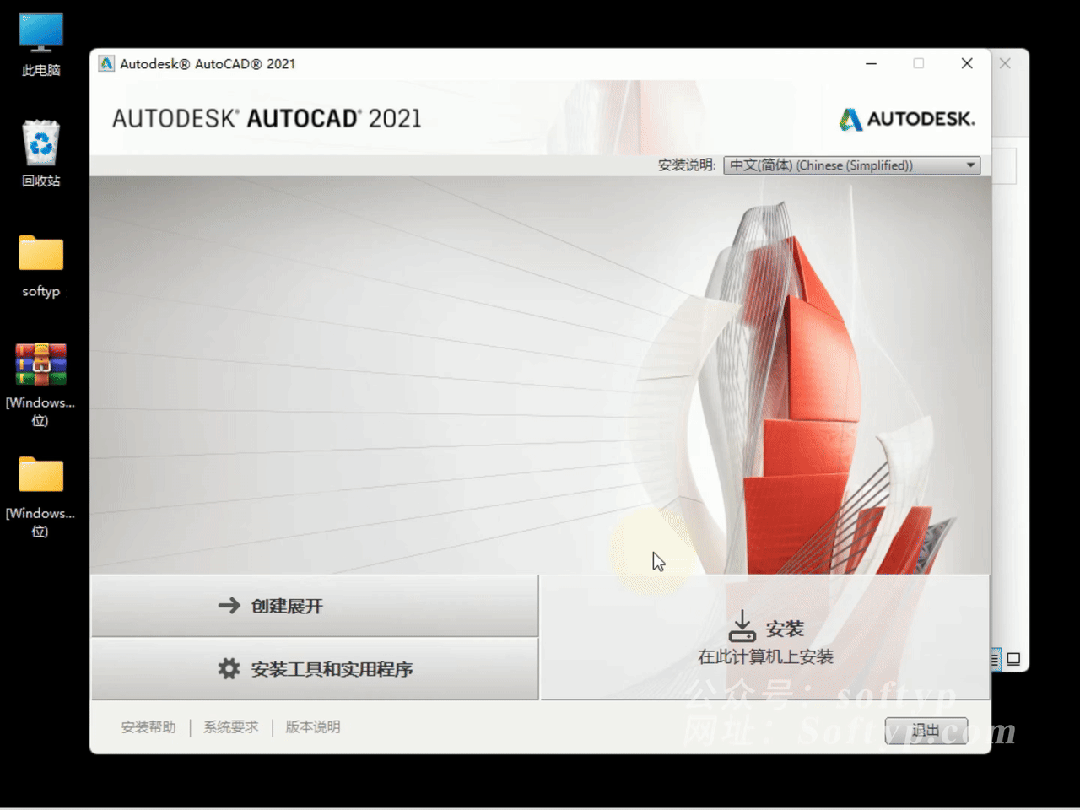
Task: Open the 系统要求 link
Action: (x=231, y=727)
